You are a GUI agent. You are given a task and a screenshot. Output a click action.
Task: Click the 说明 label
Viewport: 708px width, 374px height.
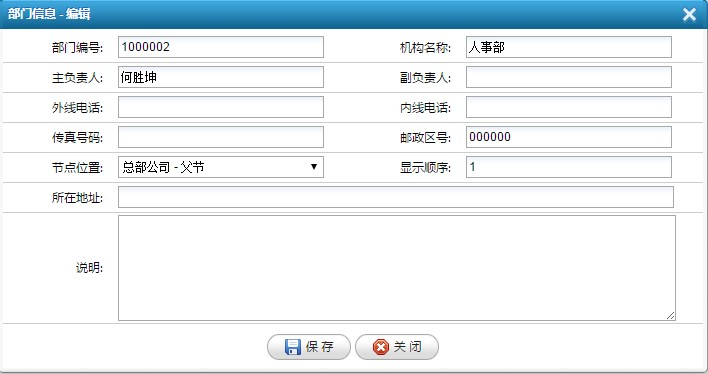(89, 268)
